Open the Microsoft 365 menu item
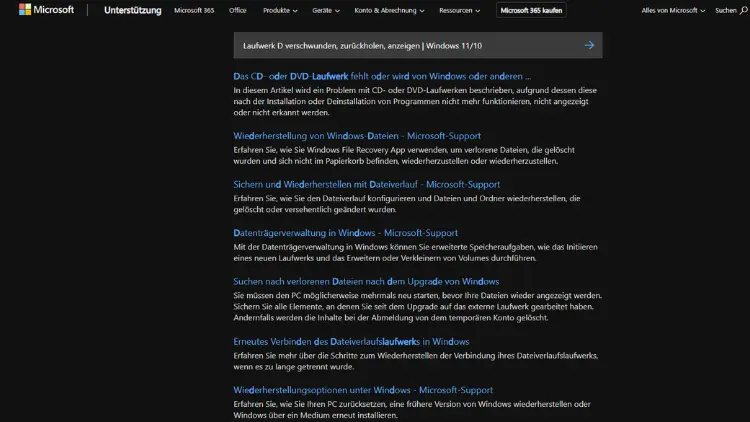 [194, 10]
